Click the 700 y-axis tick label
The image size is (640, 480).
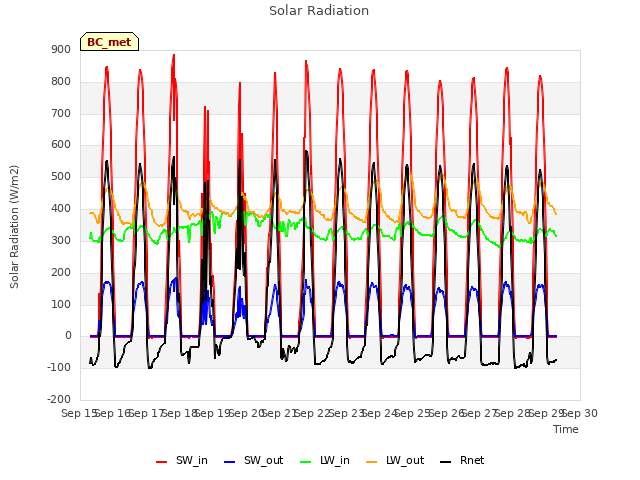point(61,113)
